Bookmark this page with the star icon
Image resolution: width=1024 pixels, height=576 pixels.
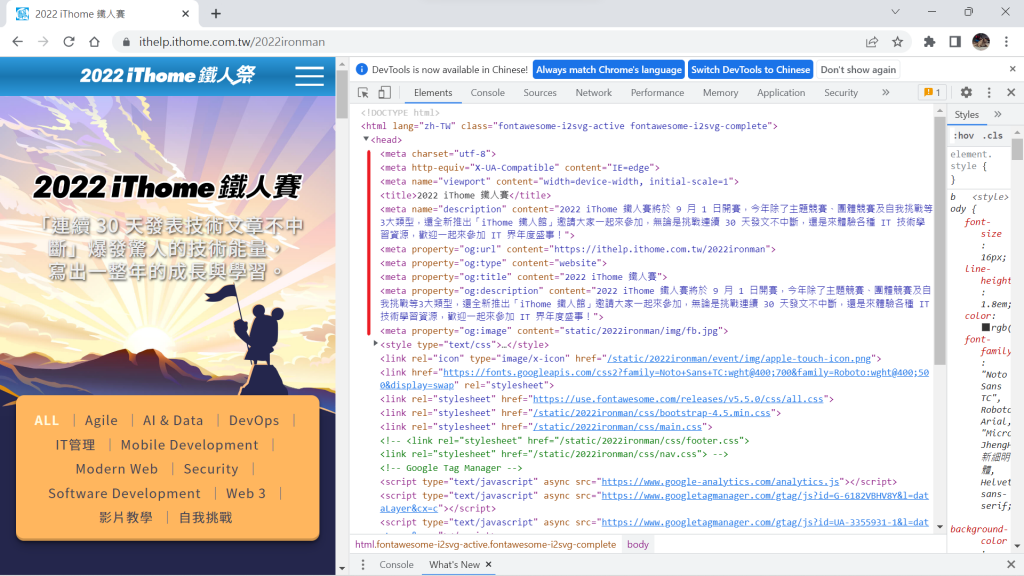(897, 42)
